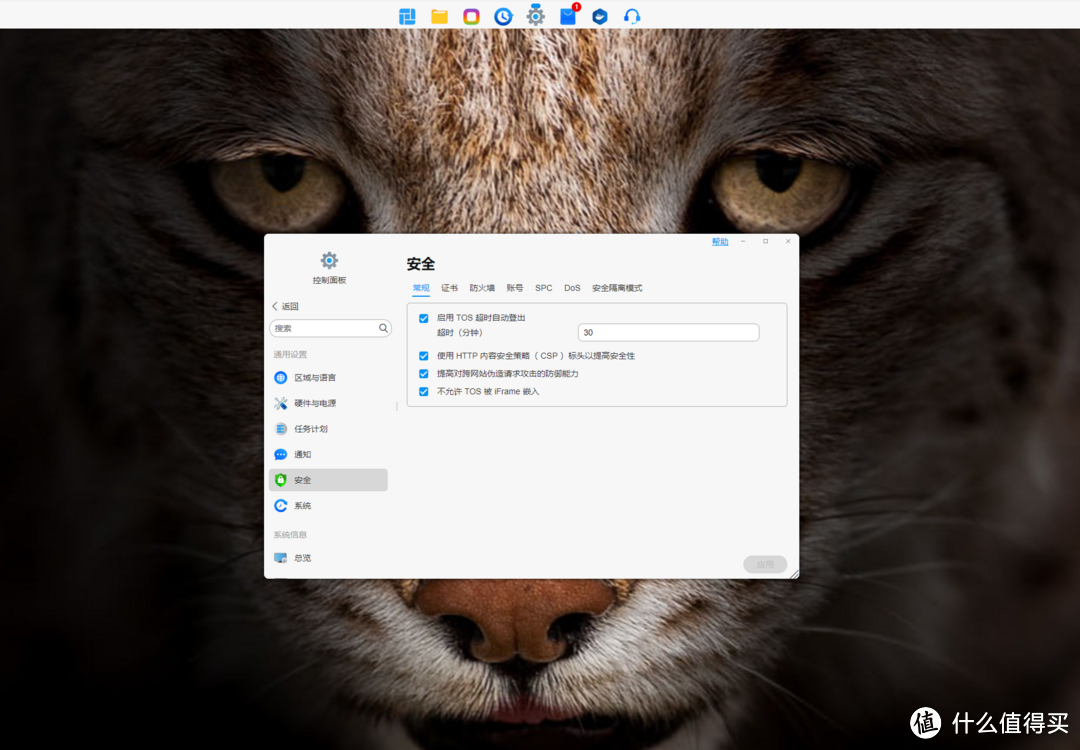Open 区域与语言 settings in sidebar
Screen dimensions: 1080x750
pos(314,378)
